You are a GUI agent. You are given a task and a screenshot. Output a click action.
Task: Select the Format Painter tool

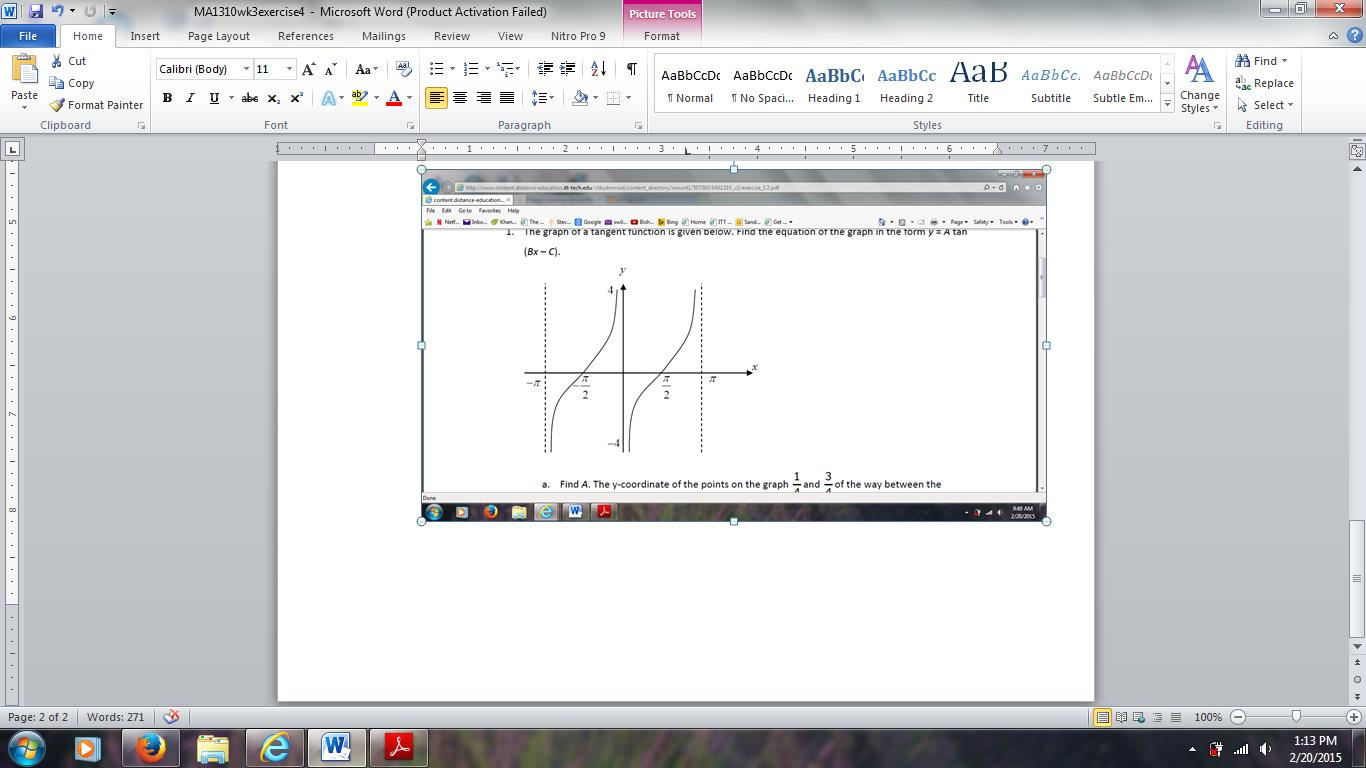tap(96, 104)
